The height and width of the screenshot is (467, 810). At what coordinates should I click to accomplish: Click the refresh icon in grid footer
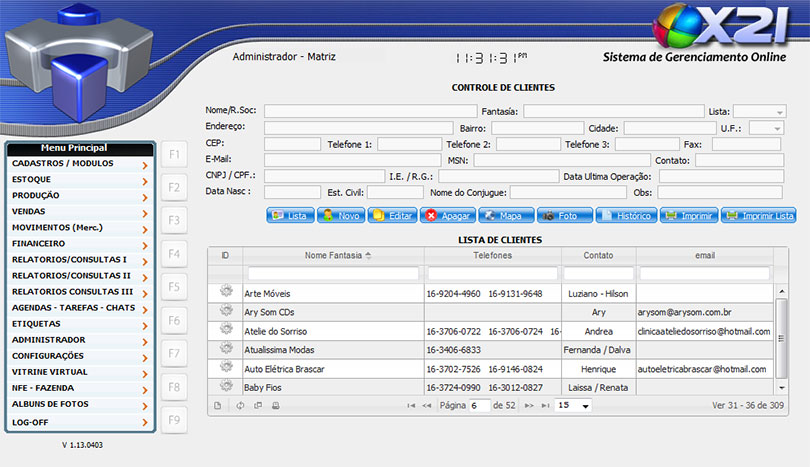tap(240, 406)
